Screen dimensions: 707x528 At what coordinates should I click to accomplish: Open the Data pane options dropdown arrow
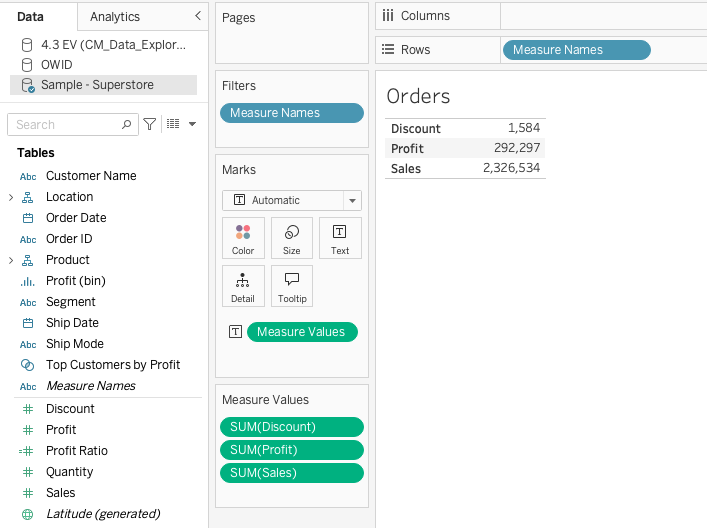[x=192, y=124]
